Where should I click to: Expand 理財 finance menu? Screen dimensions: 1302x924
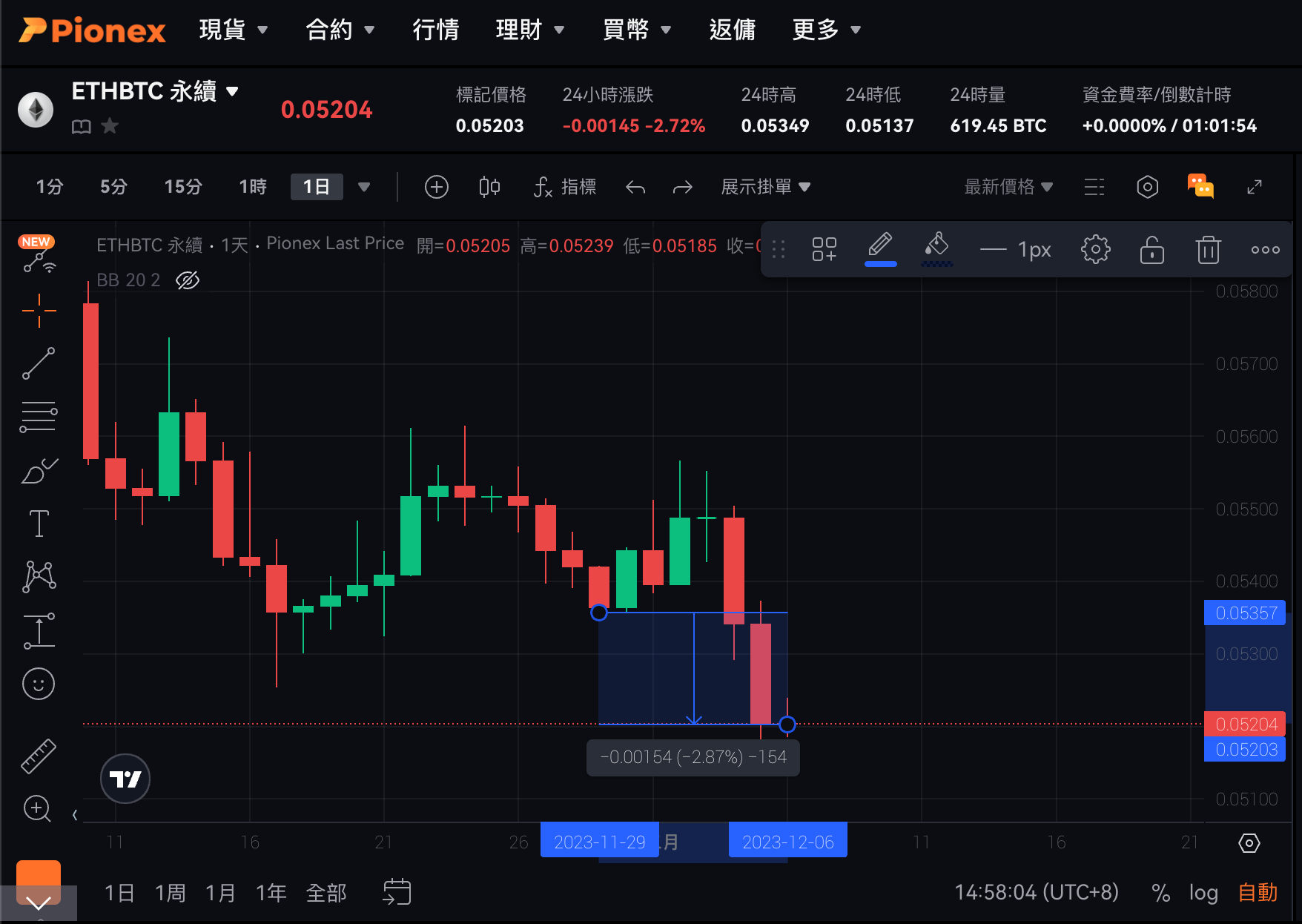point(530,30)
